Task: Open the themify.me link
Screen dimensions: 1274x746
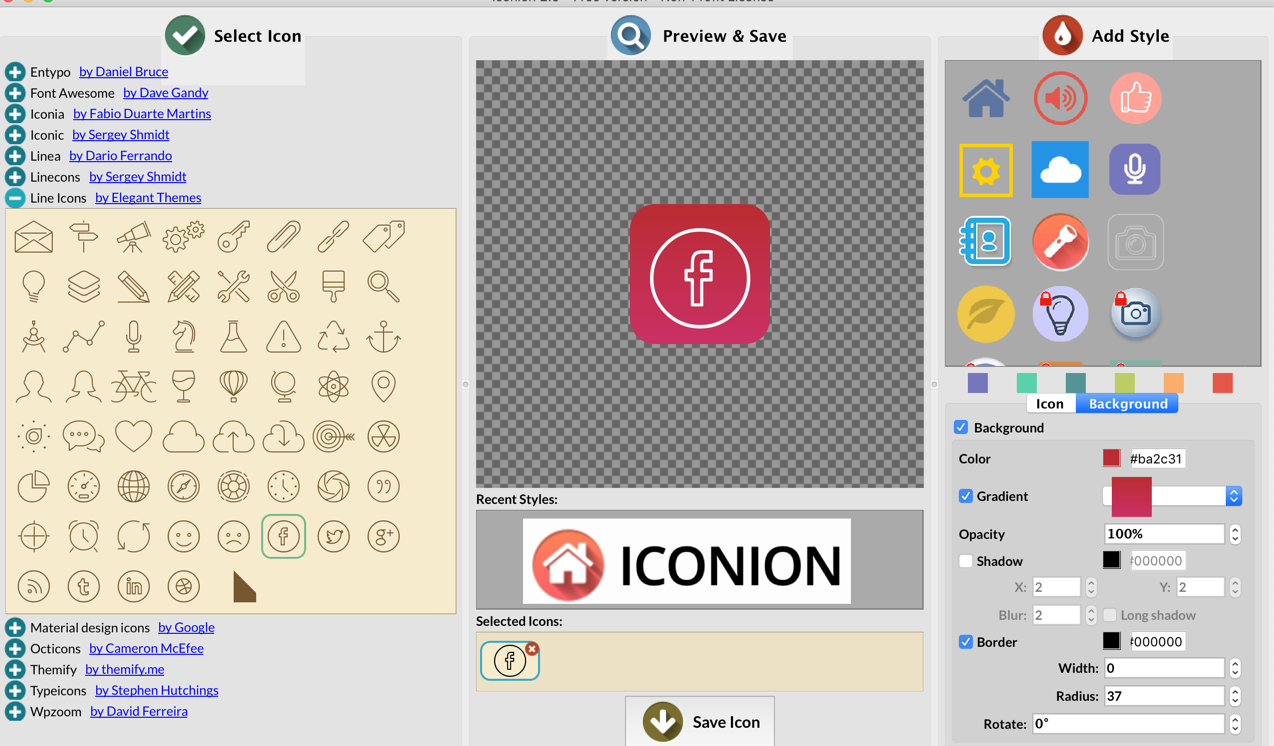Action: [124, 669]
